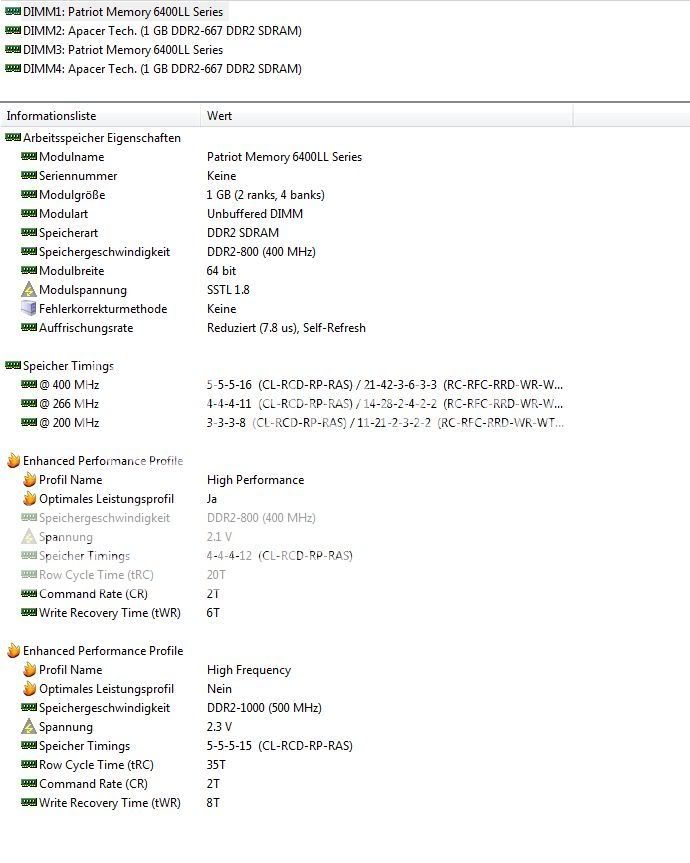This screenshot has height=863, width=690.
Task: Select the Ja value for Optimales Leistungsprofil
Action: coord(212,499)
